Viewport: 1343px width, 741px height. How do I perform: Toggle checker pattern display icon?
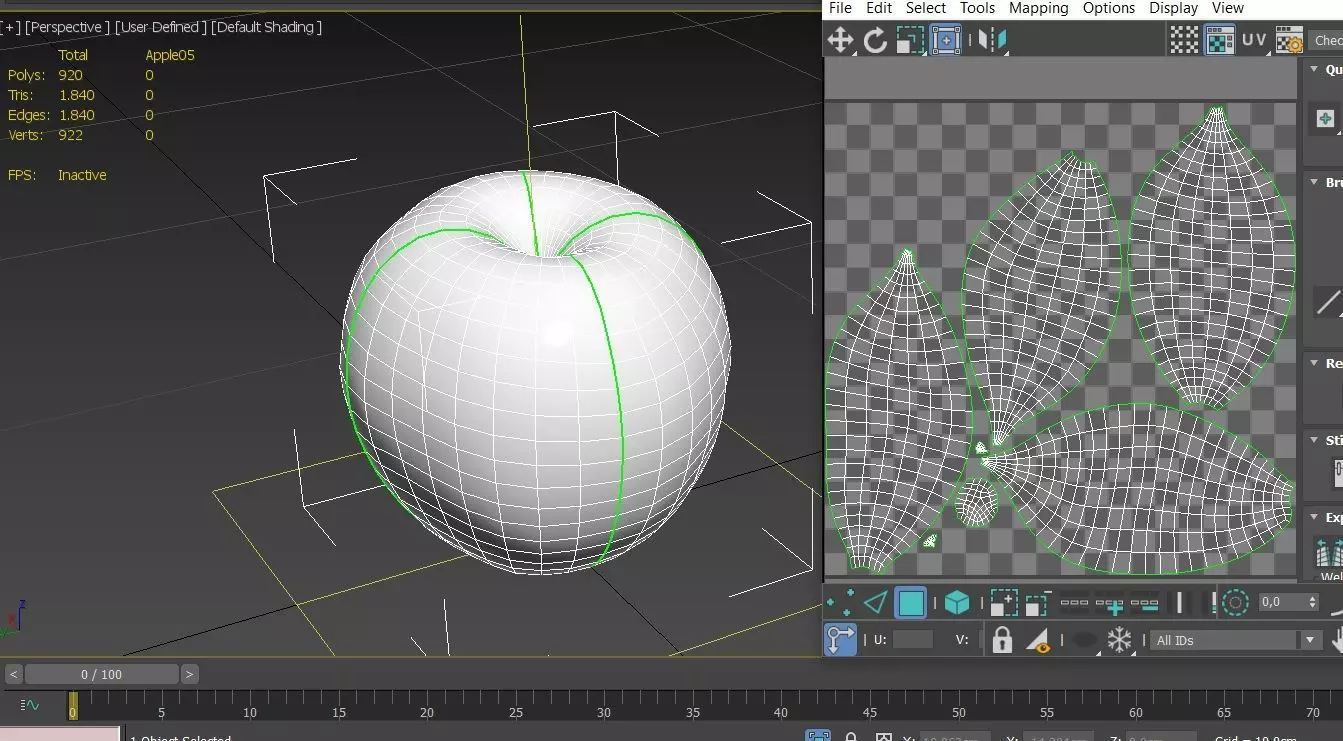coord(1184,40)
